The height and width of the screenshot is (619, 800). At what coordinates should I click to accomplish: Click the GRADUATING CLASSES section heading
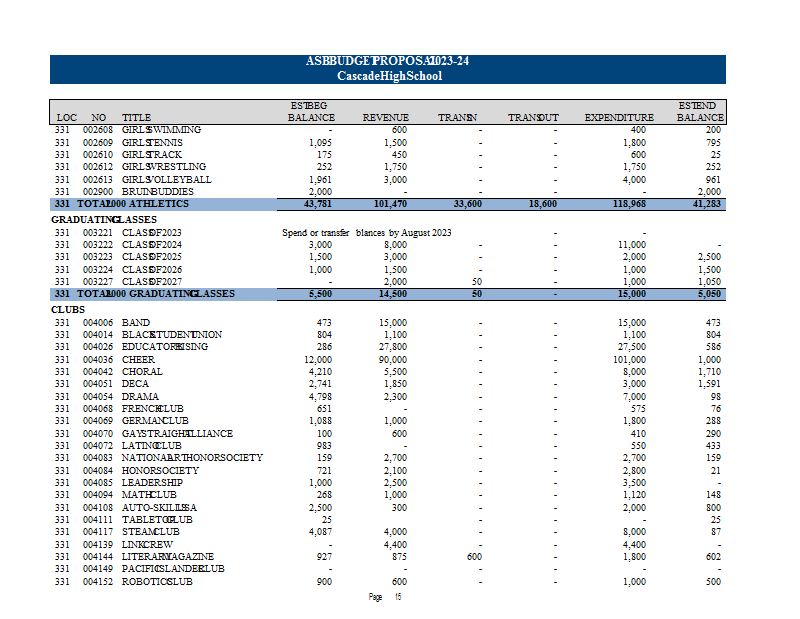104,220
